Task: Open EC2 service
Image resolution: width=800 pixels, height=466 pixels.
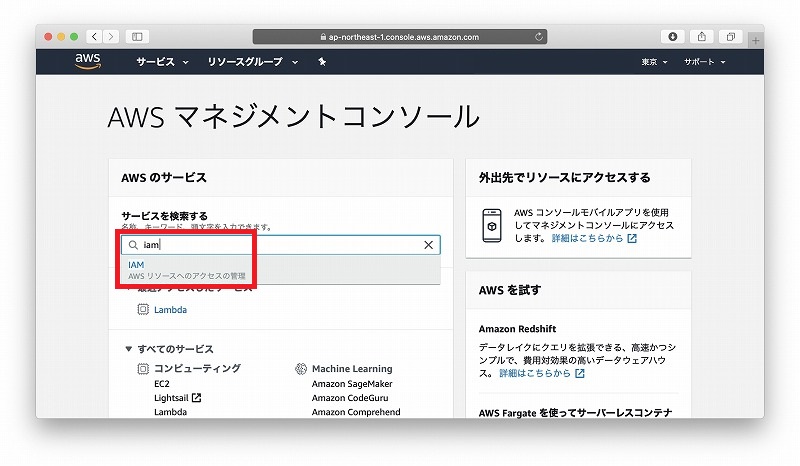Action: click(162, 384)
